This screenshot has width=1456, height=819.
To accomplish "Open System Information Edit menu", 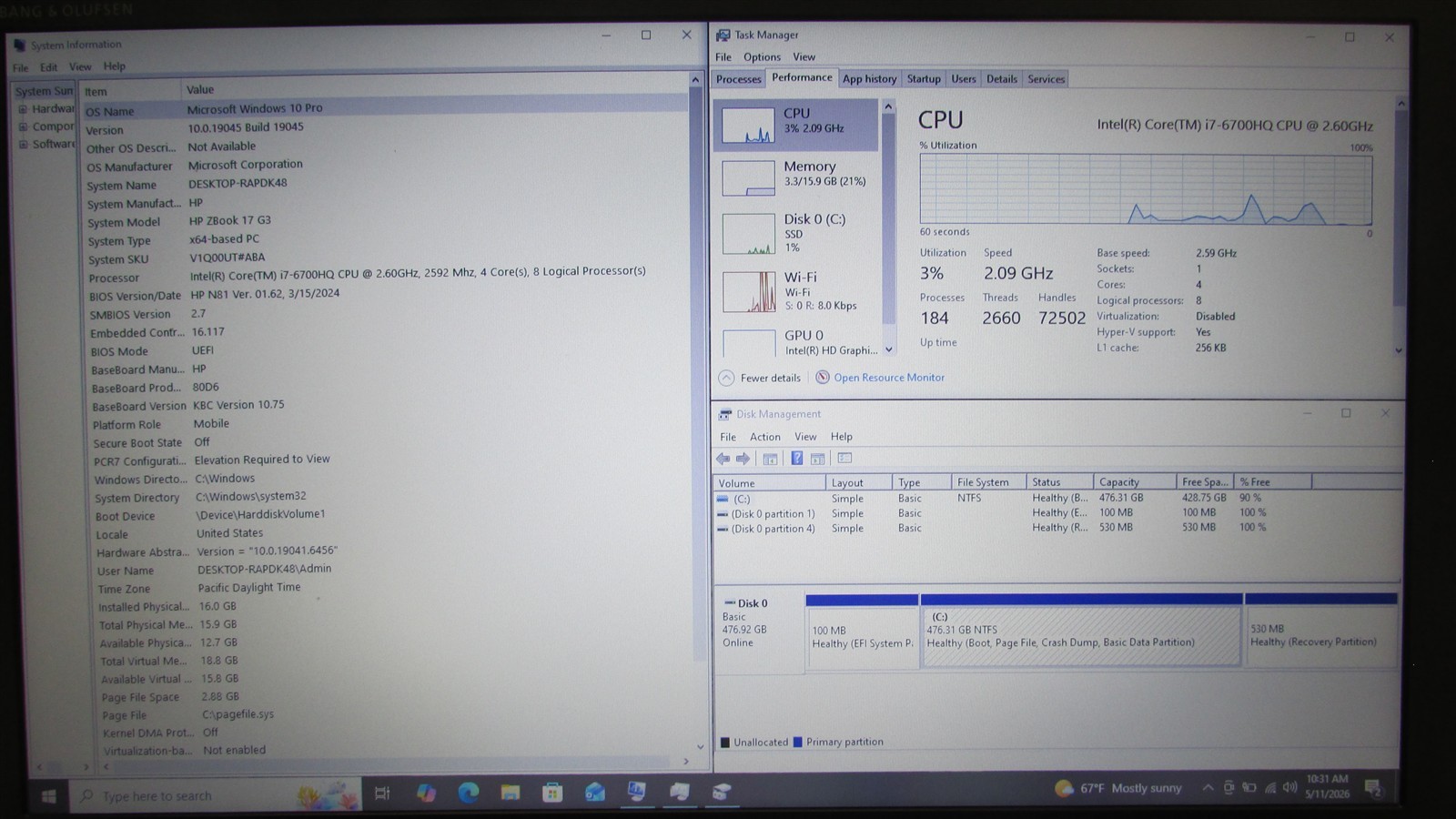I will tap(48, 67).
